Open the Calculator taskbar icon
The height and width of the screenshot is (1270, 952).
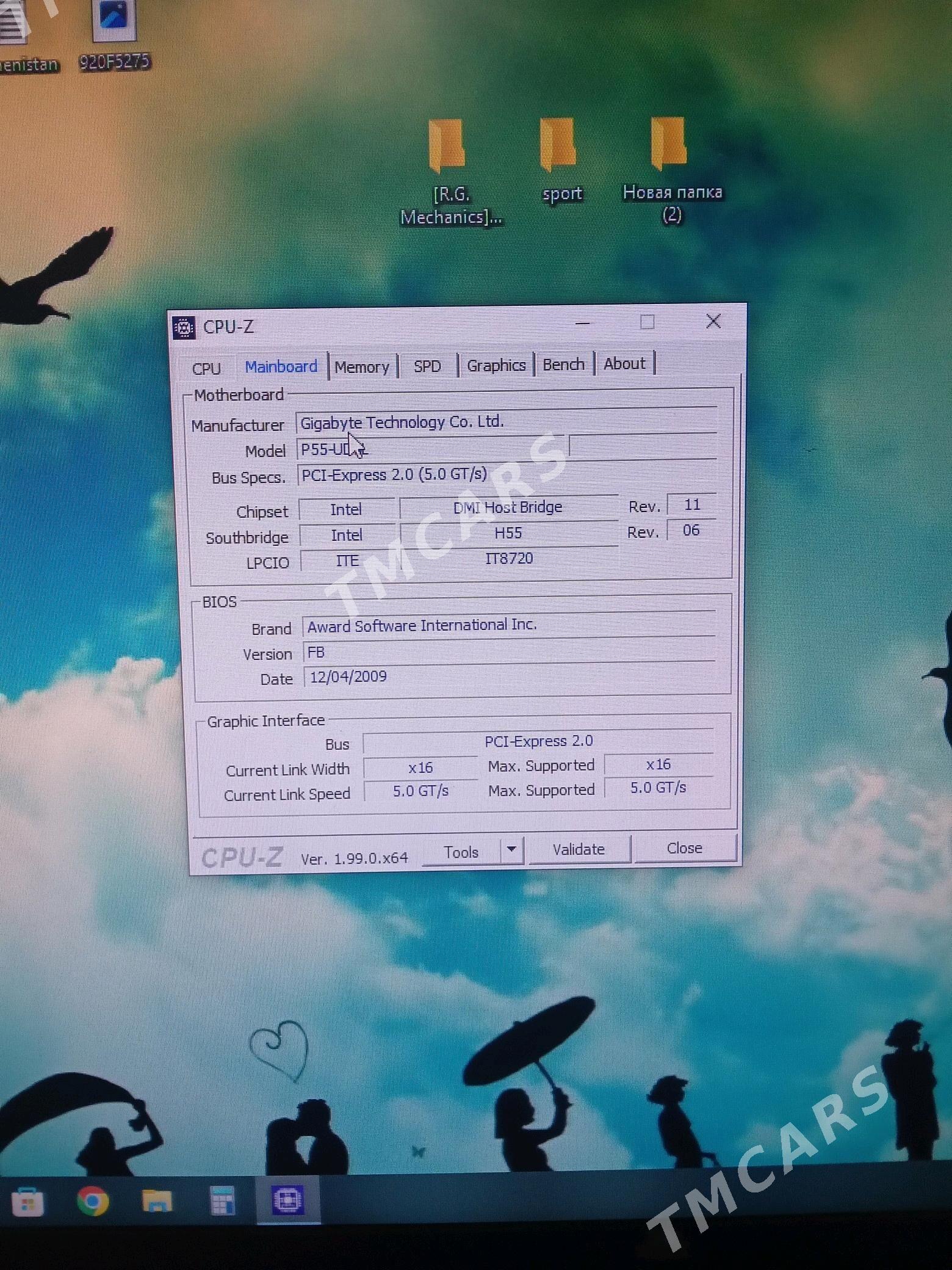[x=222, y=1201]
